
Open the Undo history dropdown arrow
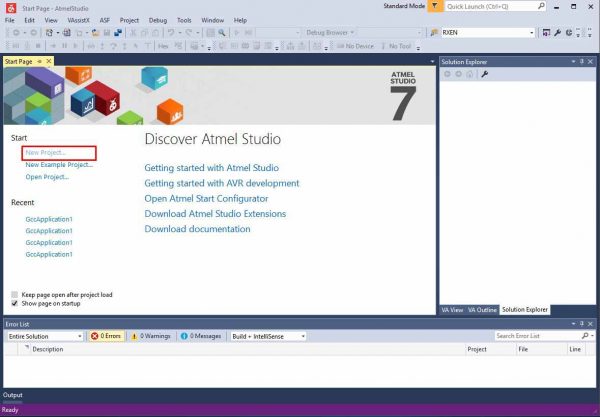click(179, 33)
